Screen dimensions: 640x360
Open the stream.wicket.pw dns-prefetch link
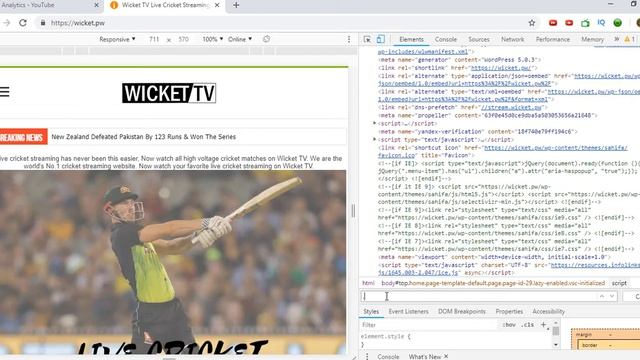(511, 107)
